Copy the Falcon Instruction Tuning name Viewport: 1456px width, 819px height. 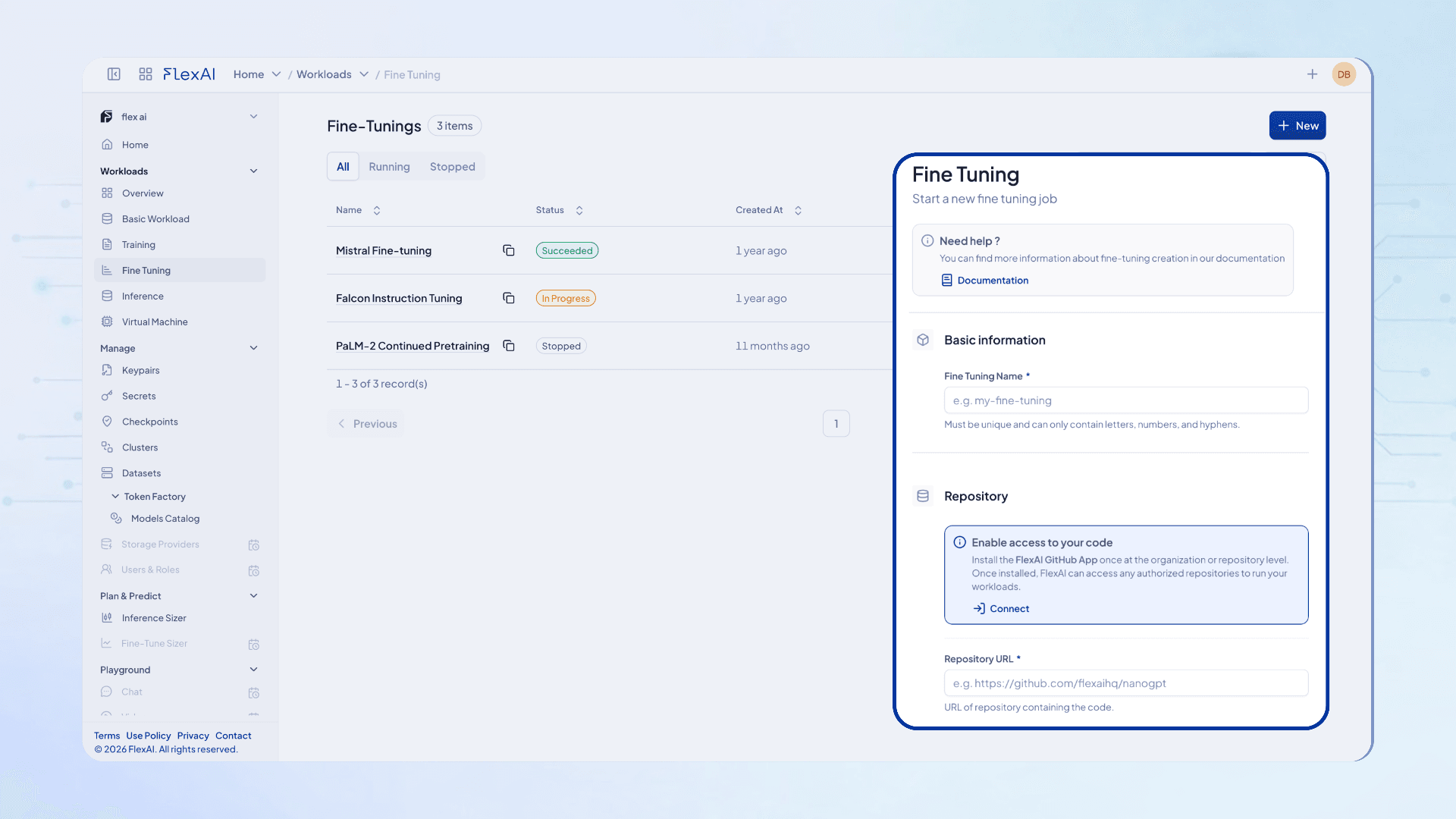[509, 299]
